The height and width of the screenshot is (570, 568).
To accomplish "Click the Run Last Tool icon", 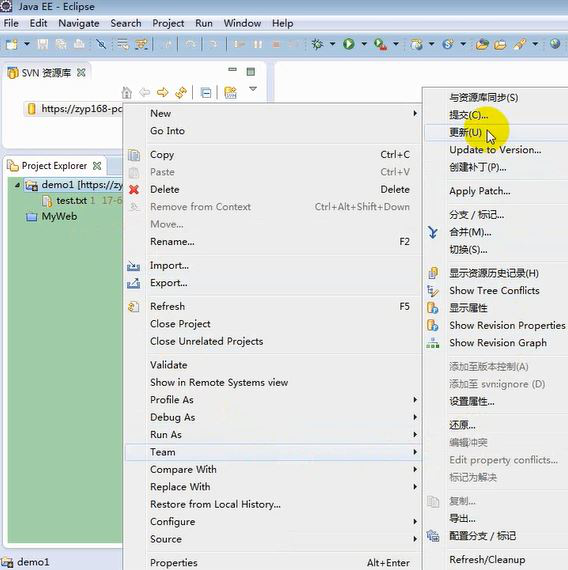I will tap(380, 44).
